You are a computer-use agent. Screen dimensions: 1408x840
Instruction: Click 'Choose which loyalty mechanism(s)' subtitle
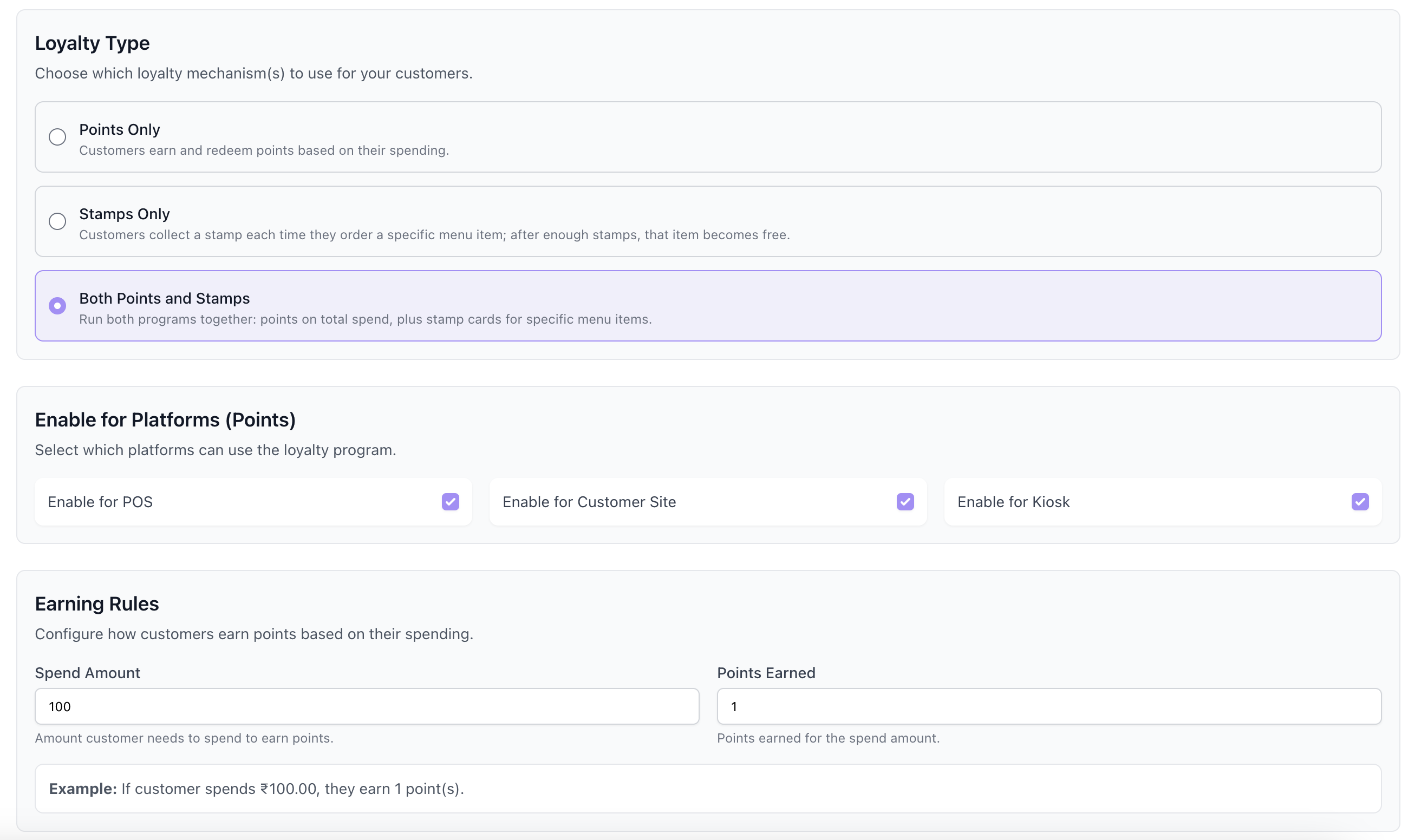point(254,74)
